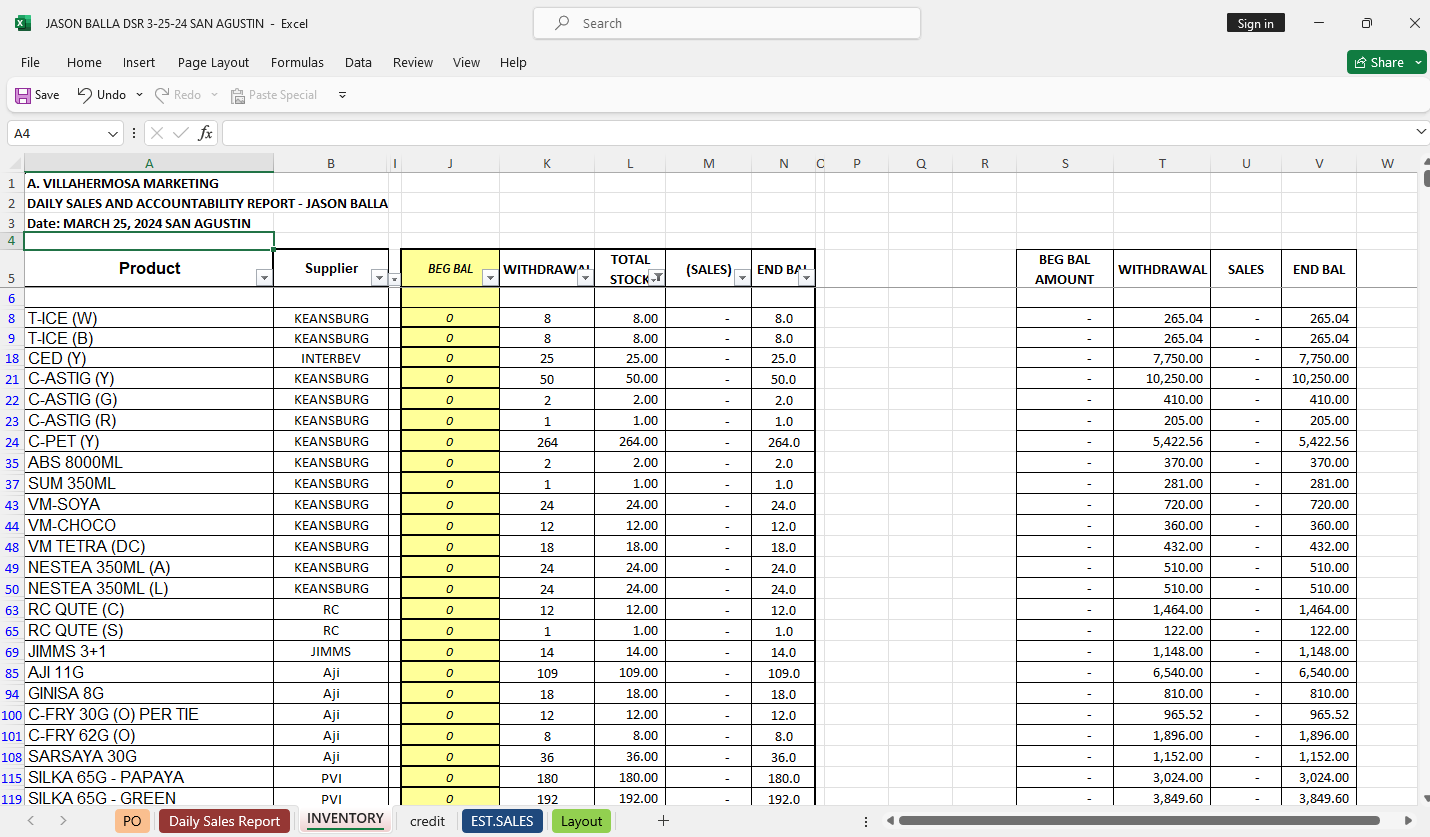Image resolution: width=1430 pixels, height=837 pixels.
Task: Switch to the Daily Sales Report sheet
Action: [224, 821]
